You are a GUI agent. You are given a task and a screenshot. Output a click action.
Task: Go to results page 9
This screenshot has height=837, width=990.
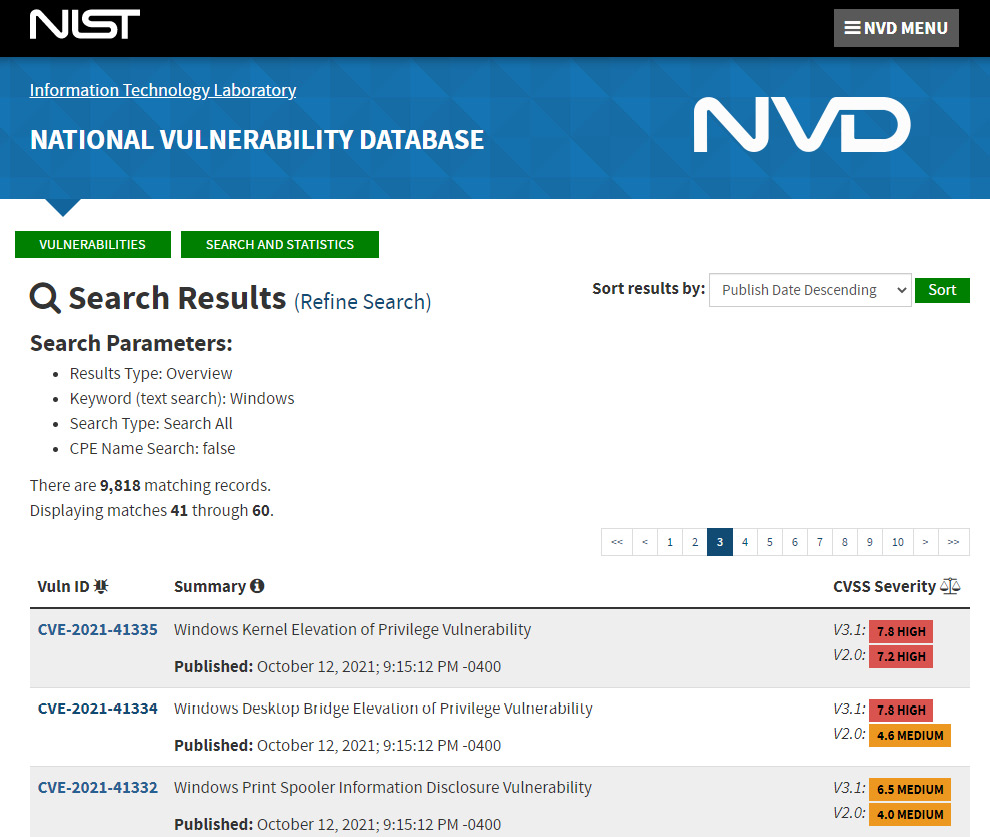pos(869,542)
